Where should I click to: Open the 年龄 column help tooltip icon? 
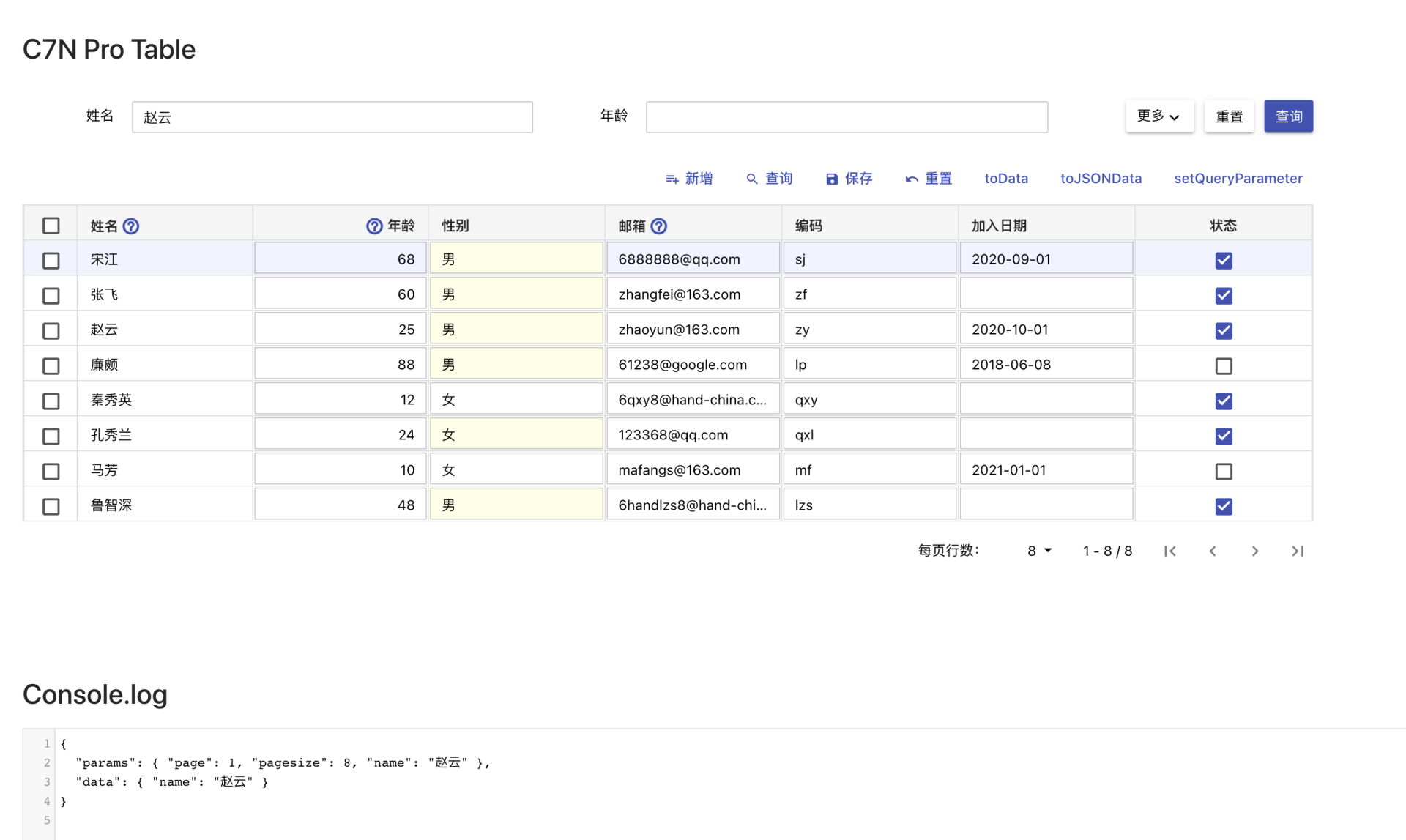pyautogui.click(x=373, y=226)
